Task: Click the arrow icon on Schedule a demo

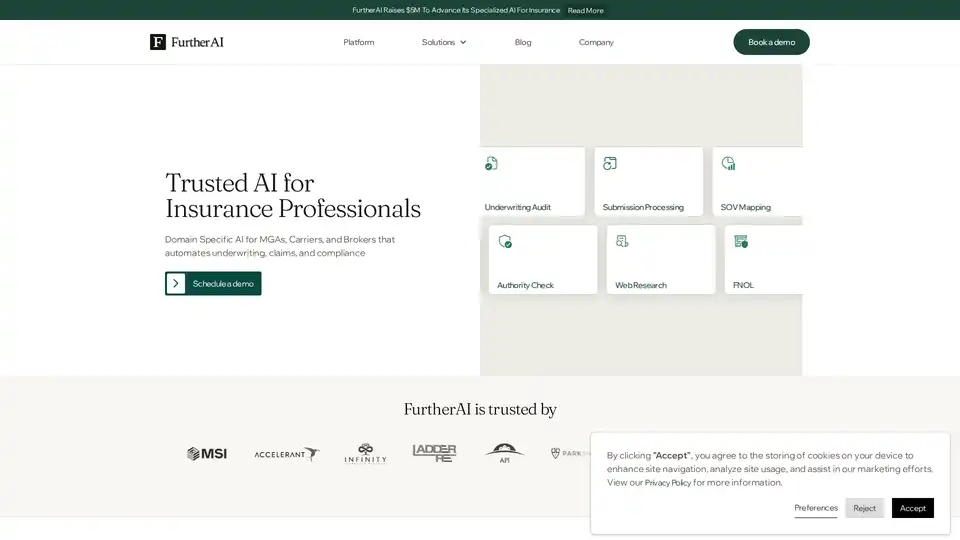Action: [x=176, y=284]
